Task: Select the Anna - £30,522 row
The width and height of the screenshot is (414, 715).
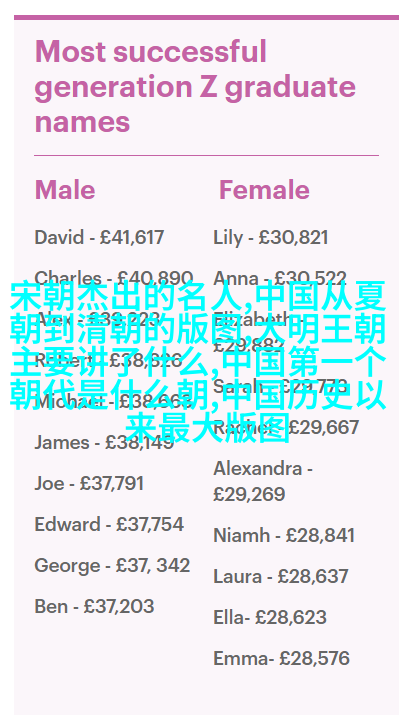Action: coord(279,279)
